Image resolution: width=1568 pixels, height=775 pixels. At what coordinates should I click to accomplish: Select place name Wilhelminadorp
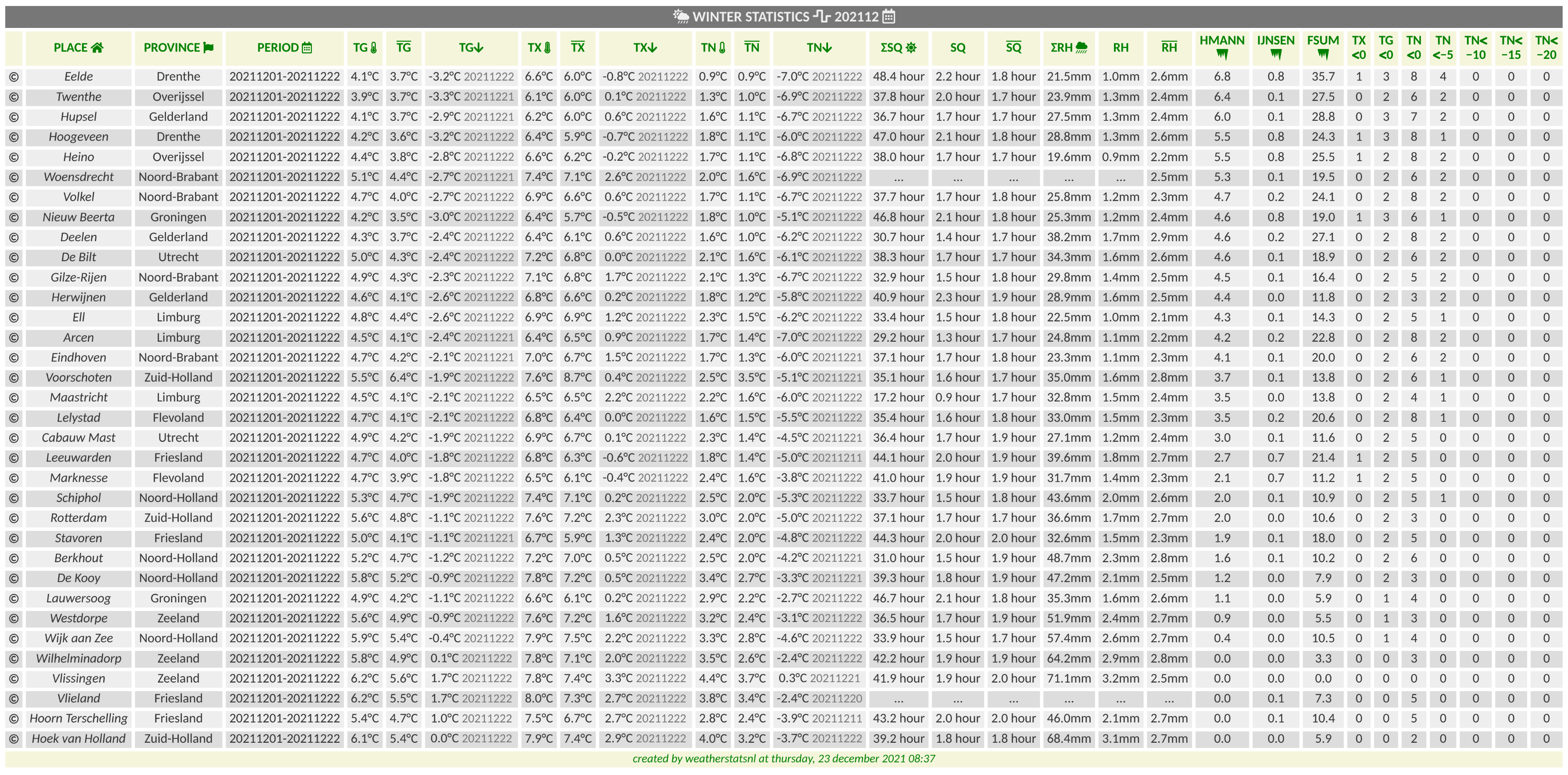(79, 658)
